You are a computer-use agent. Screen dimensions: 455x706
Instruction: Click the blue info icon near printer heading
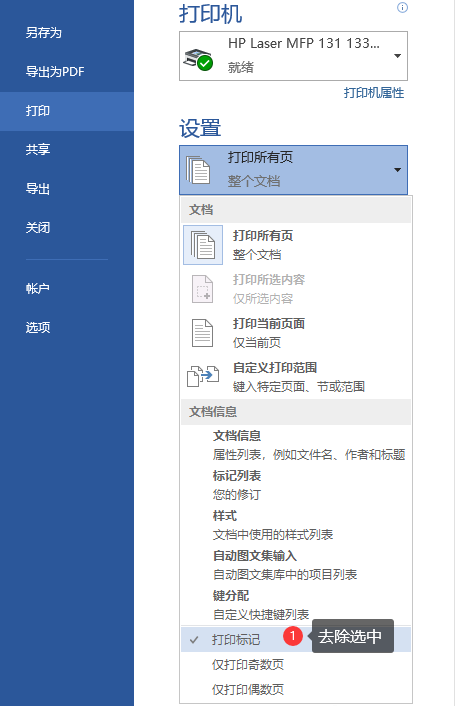(402, 8)
